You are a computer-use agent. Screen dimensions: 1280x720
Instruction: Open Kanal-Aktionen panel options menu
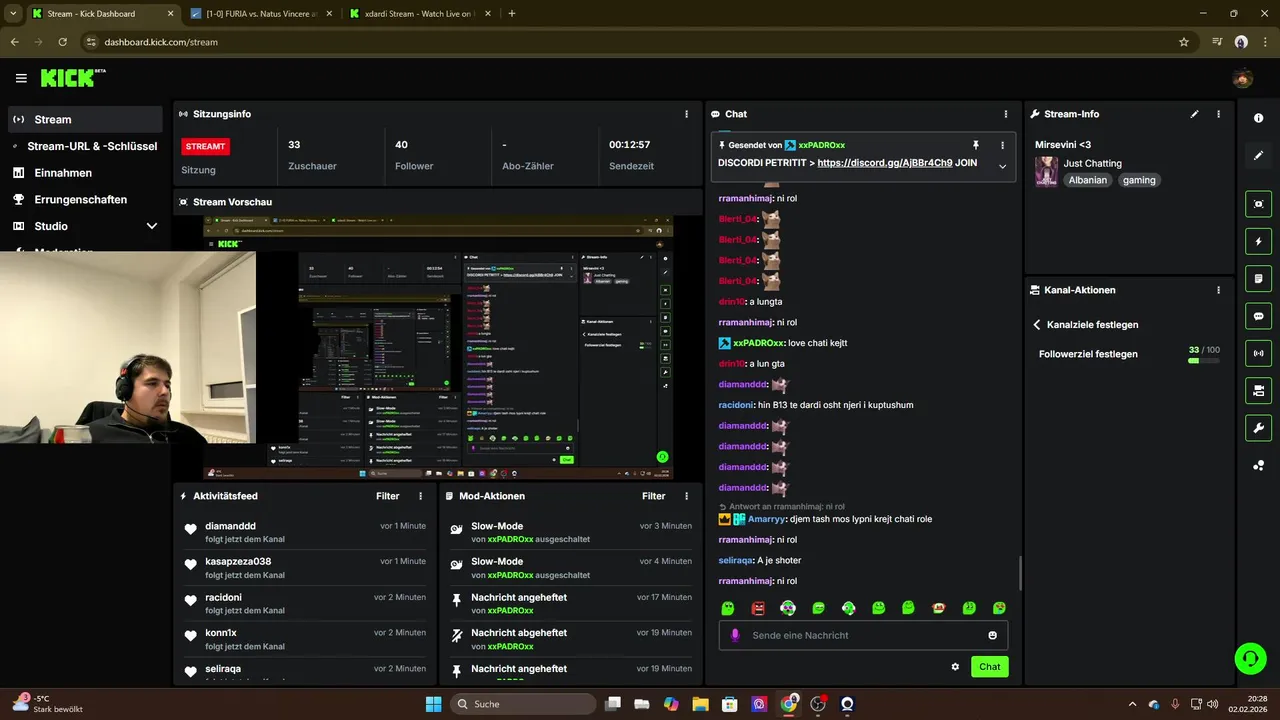[1218, 290]
